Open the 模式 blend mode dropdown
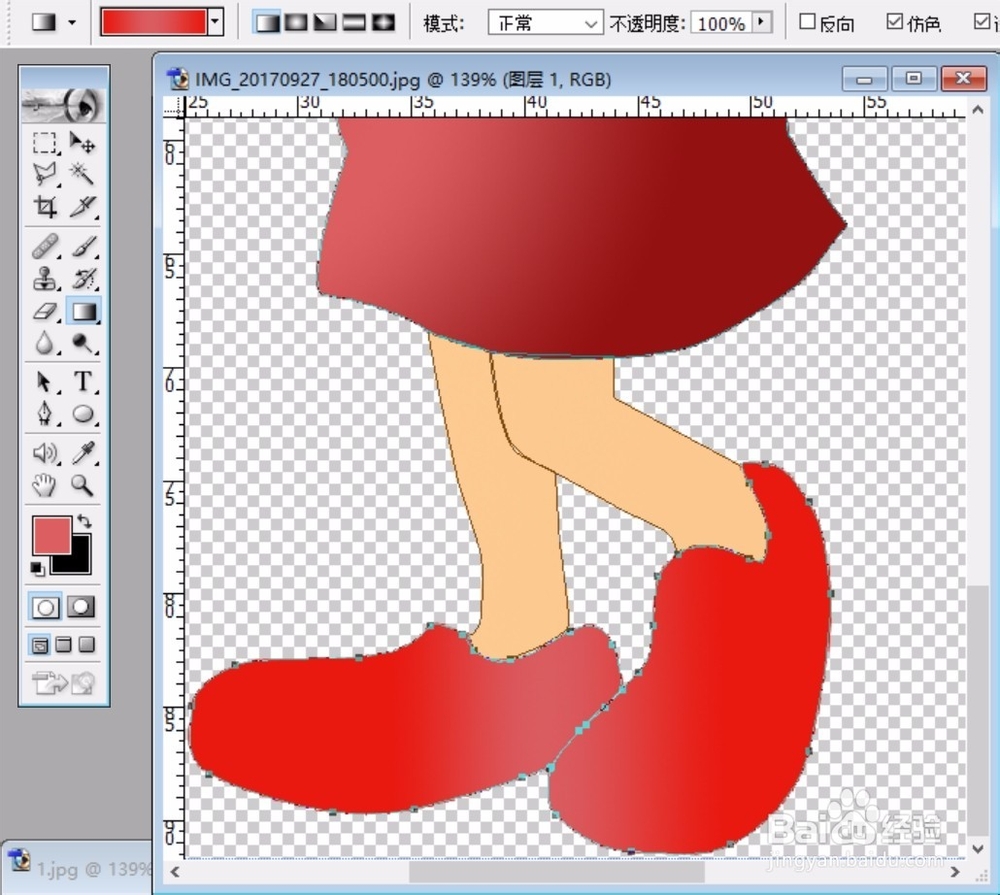The width and height of the screenshot is (1000, 895). point(545,23)
